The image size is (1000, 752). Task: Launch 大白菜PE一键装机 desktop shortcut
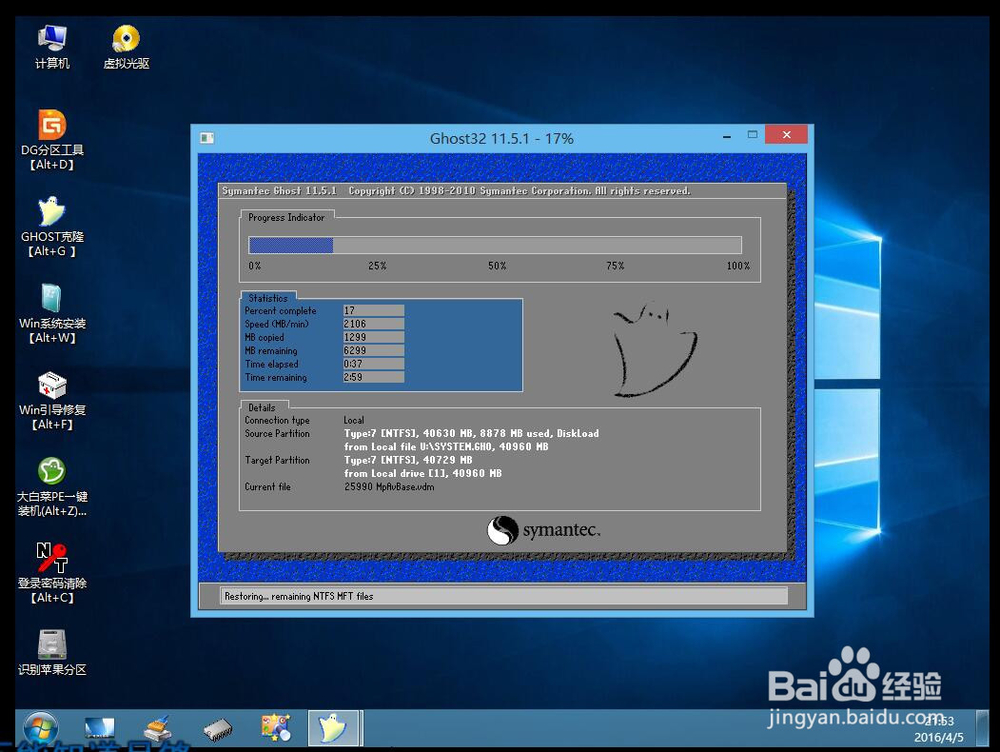(x=52, y=487)
